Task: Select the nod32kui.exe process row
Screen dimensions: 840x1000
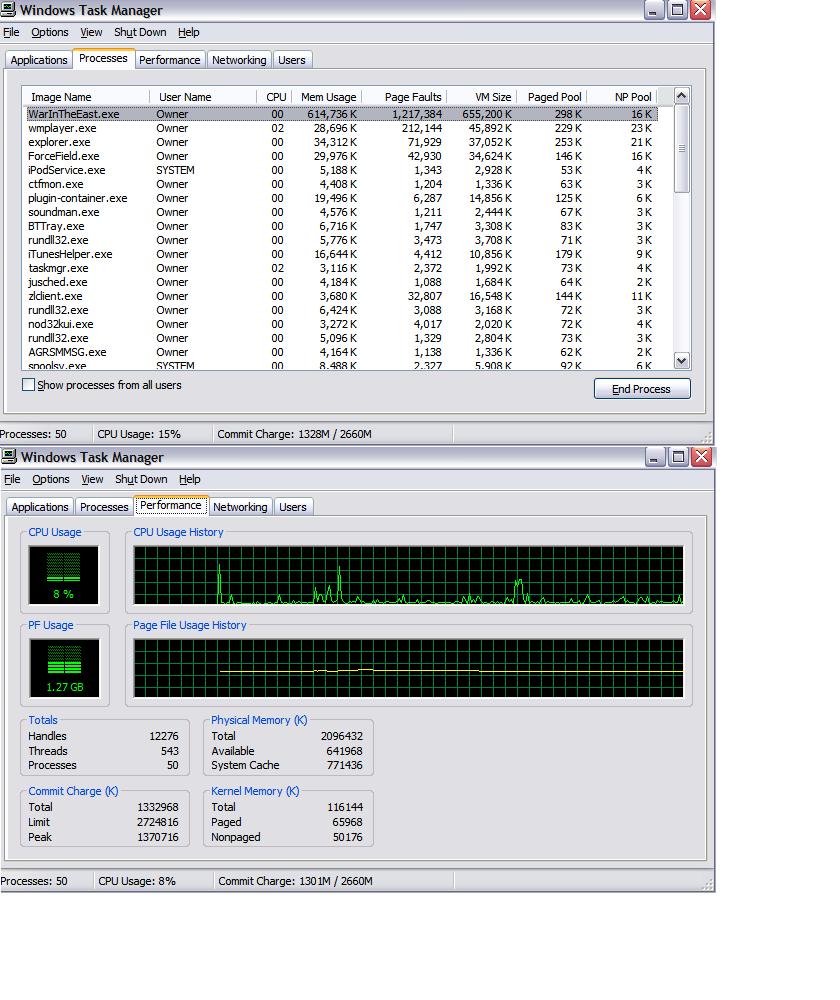Action: click(x=342, y=325)
